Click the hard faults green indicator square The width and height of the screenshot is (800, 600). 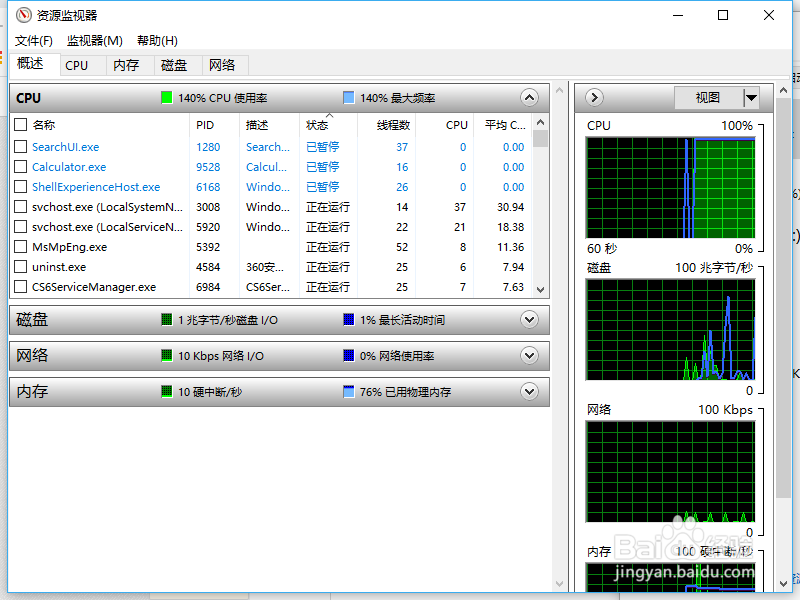click(166, 392)
